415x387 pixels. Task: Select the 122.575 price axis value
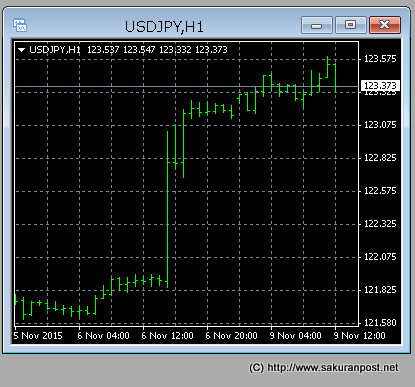(380, 191)
